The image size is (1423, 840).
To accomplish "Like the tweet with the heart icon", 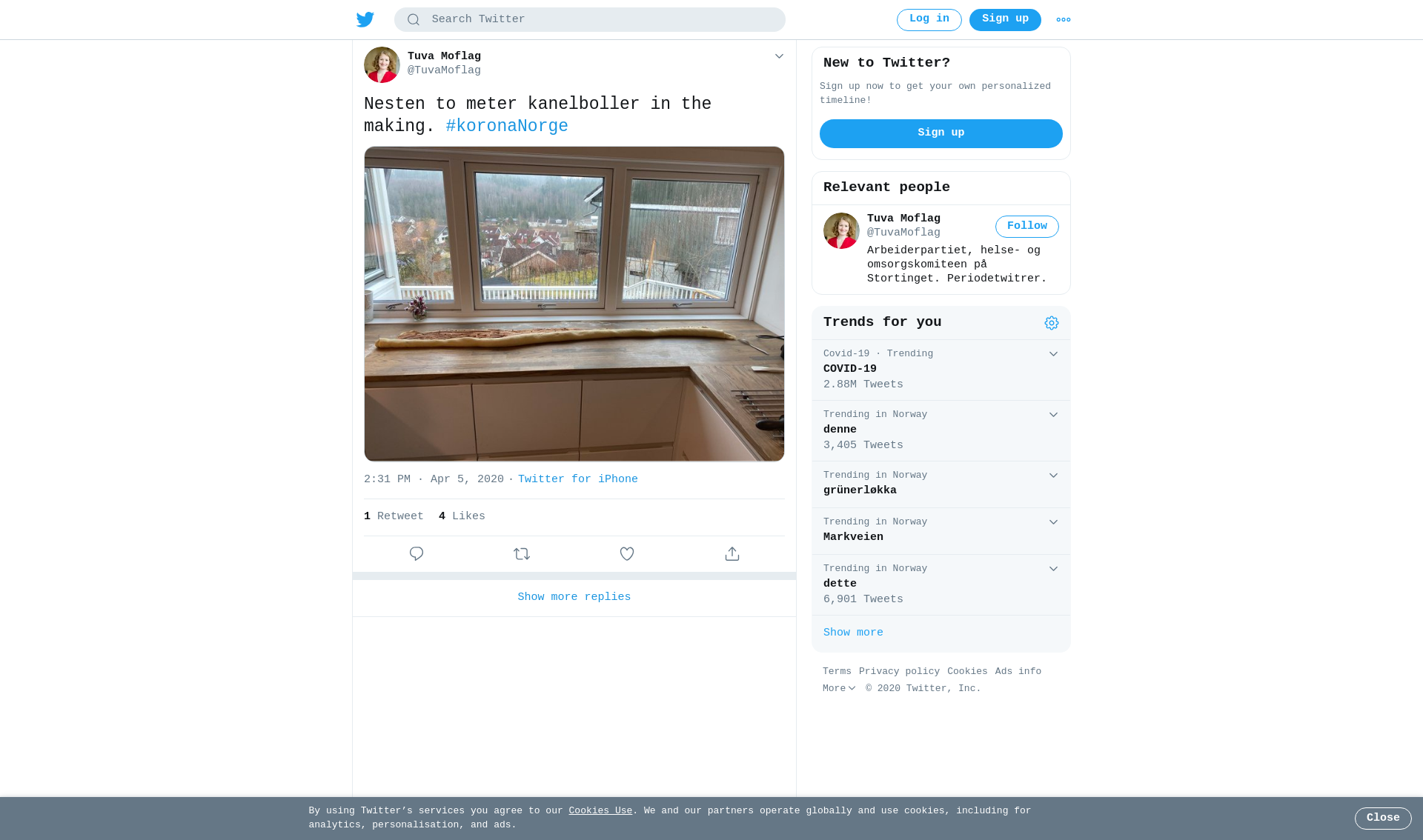I will click(x=627, y=554).
